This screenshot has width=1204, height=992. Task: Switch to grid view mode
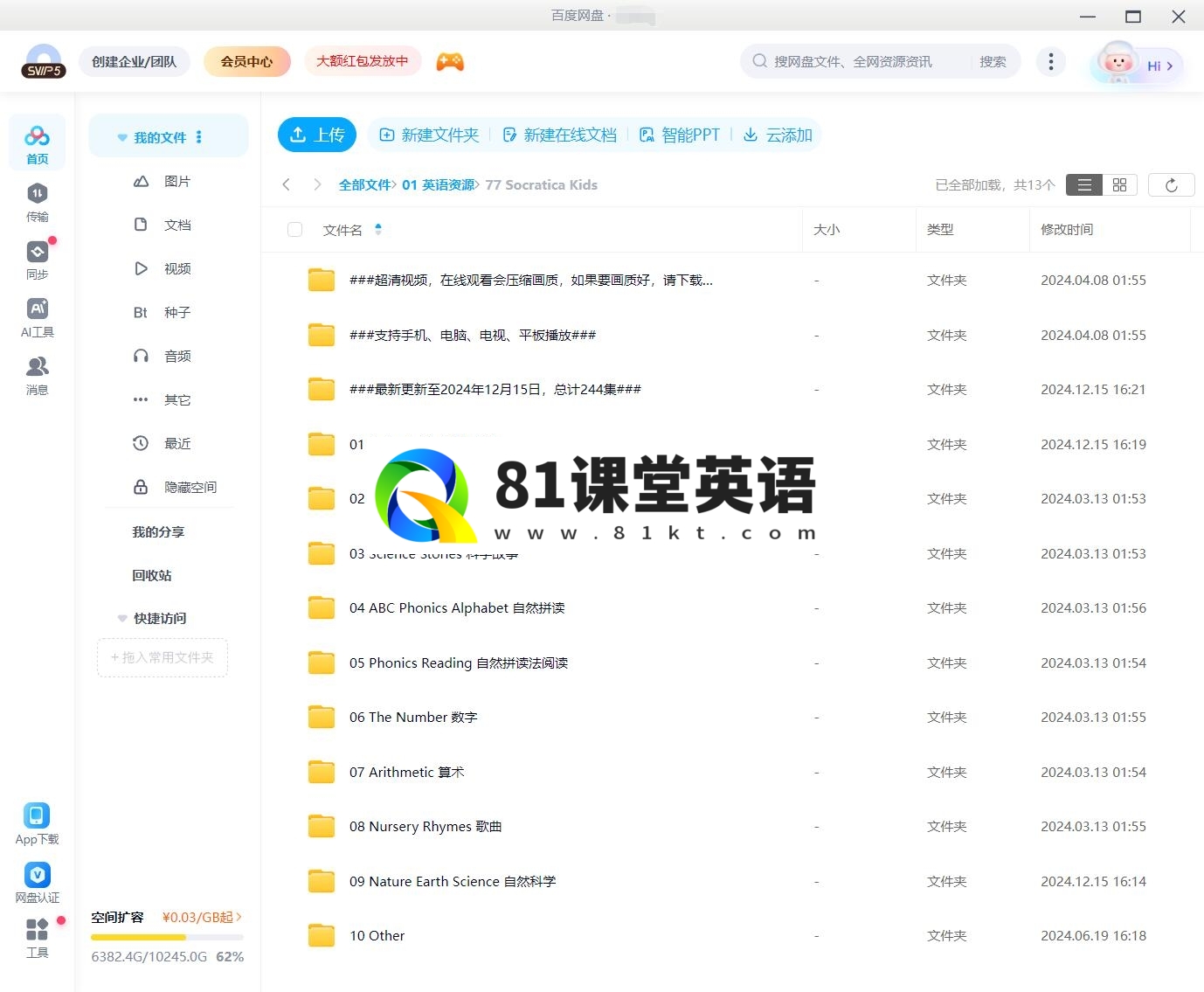pyautogui.click(x=1119, y=184)
